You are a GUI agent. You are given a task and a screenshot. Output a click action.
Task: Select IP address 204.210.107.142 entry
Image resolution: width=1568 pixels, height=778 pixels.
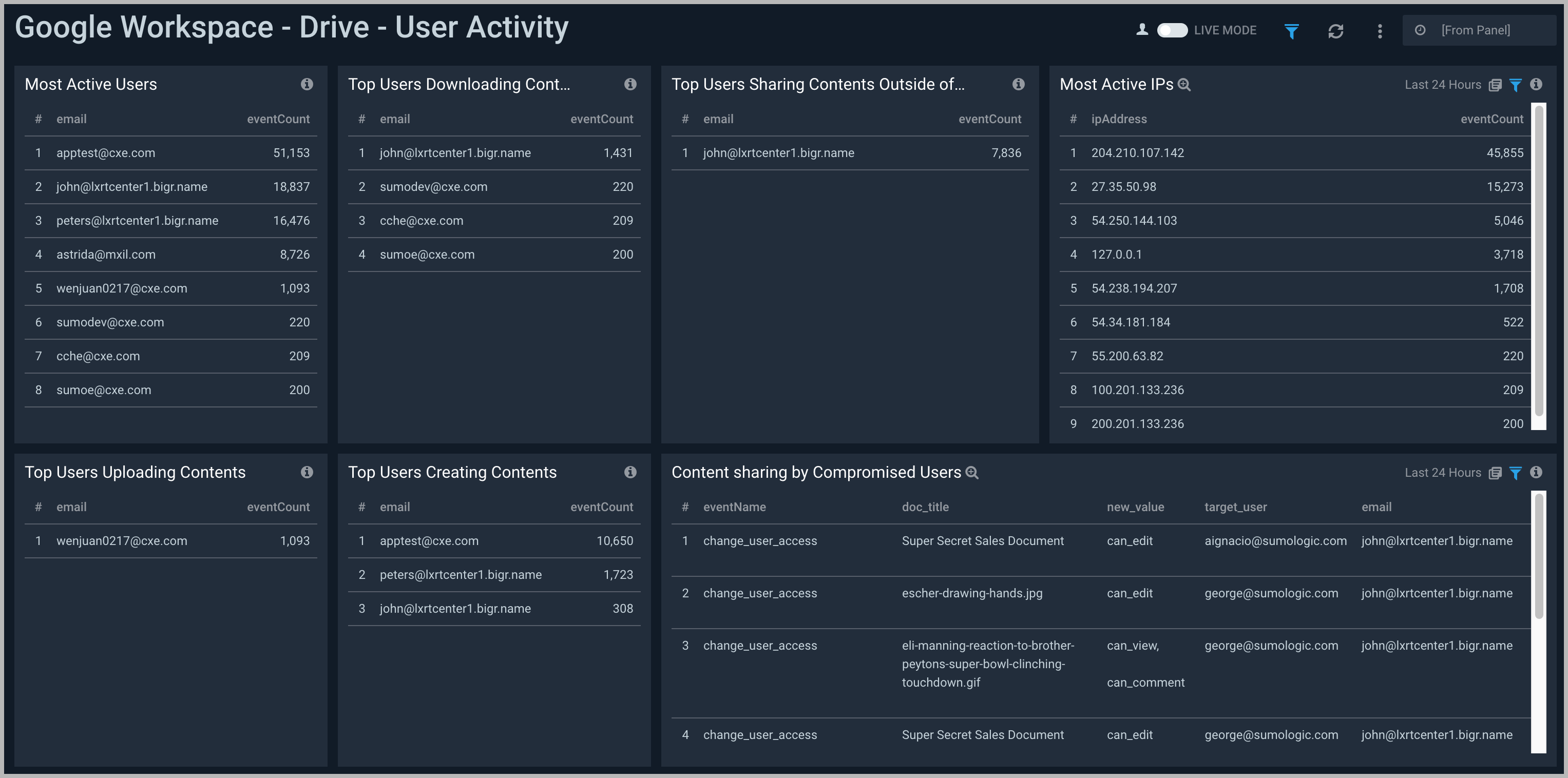(1138, 153)
